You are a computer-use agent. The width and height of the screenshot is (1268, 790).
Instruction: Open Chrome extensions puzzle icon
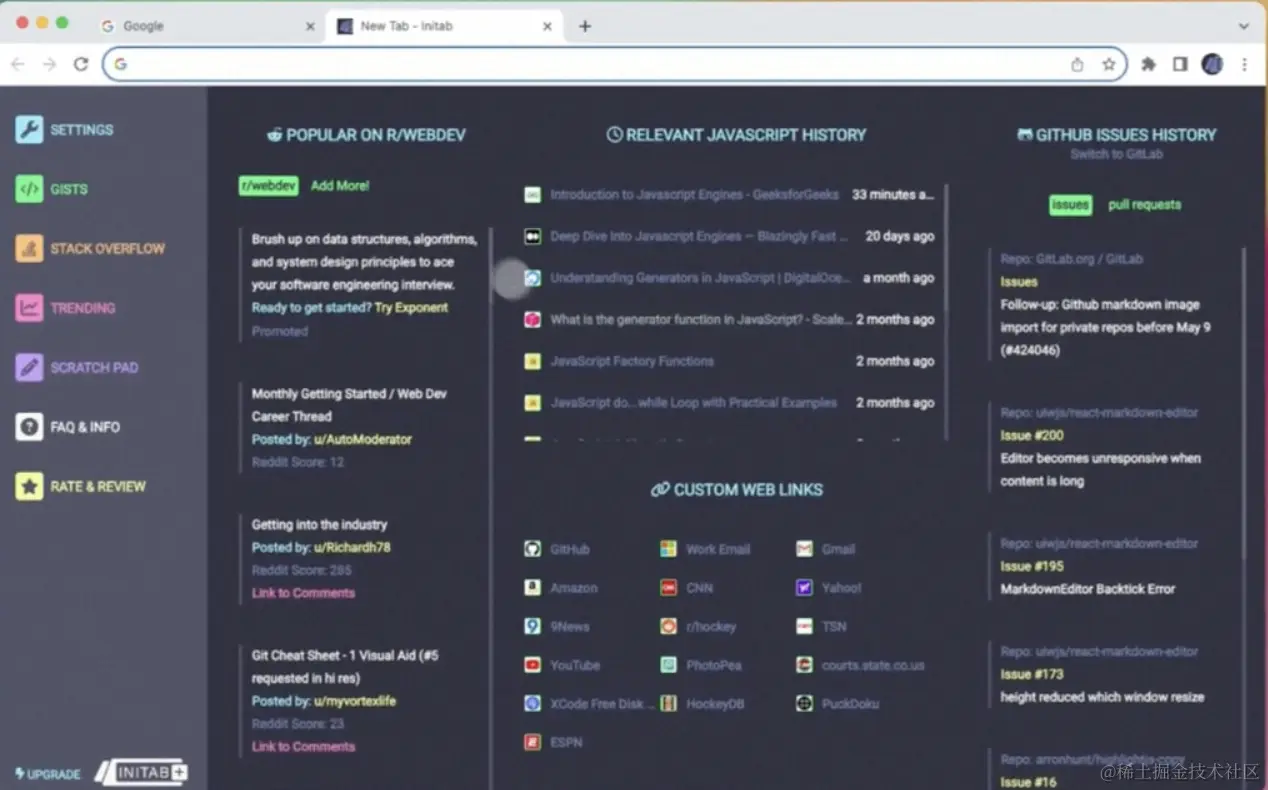[1148, 64]
